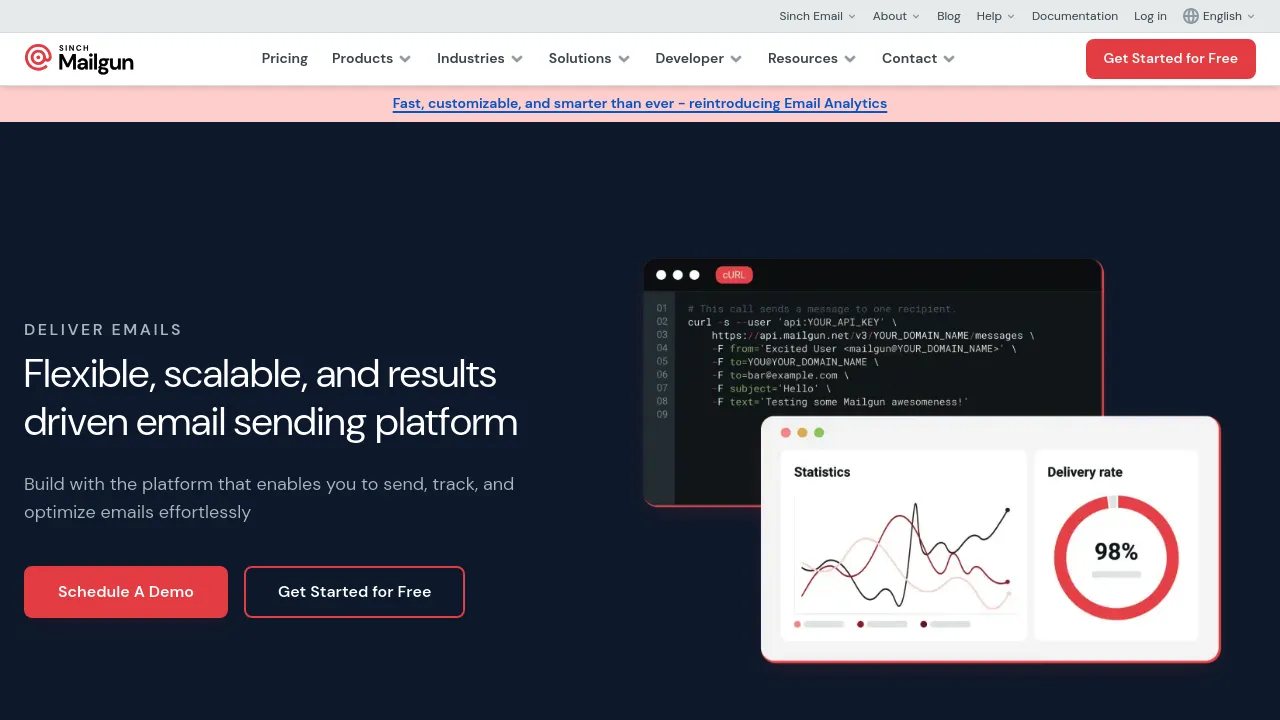Click the outlined Get Started for Free button

(354, 592)
